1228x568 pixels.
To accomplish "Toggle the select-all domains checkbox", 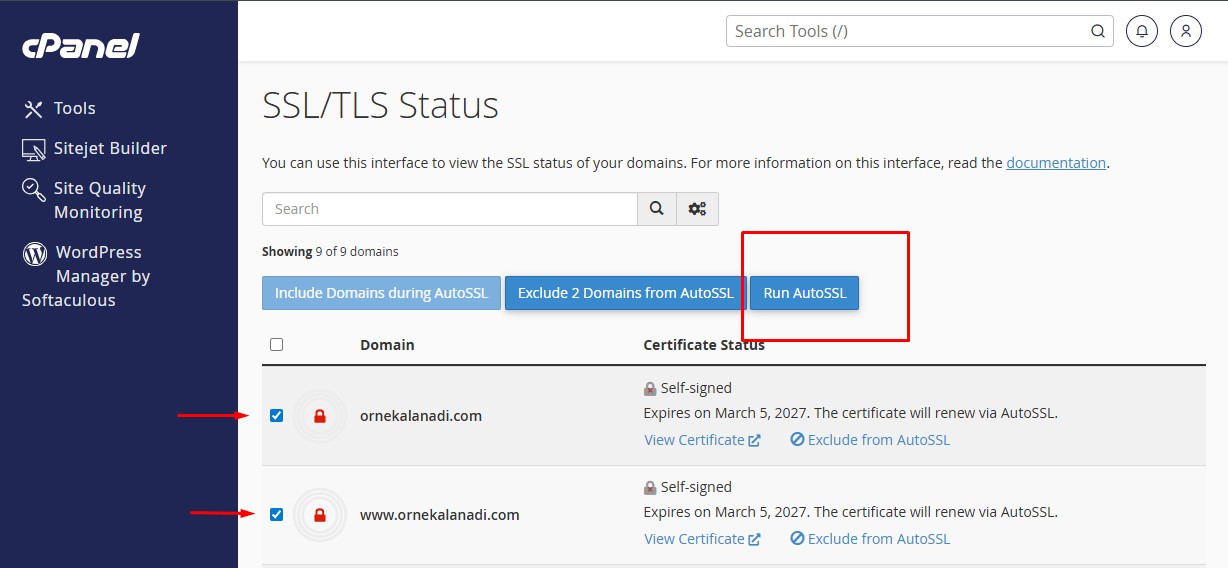I will point(277,345).
